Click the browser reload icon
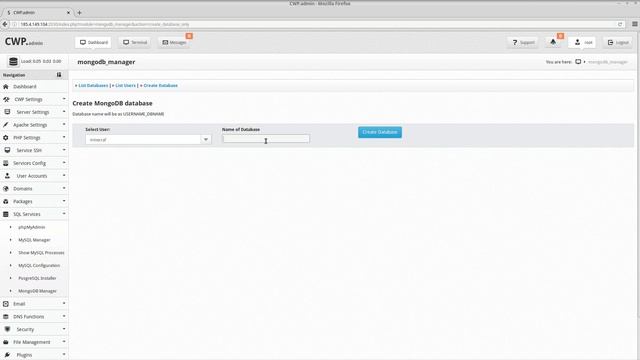The width and height of the screenshot is (640, 360). click(x=620, y=24)
